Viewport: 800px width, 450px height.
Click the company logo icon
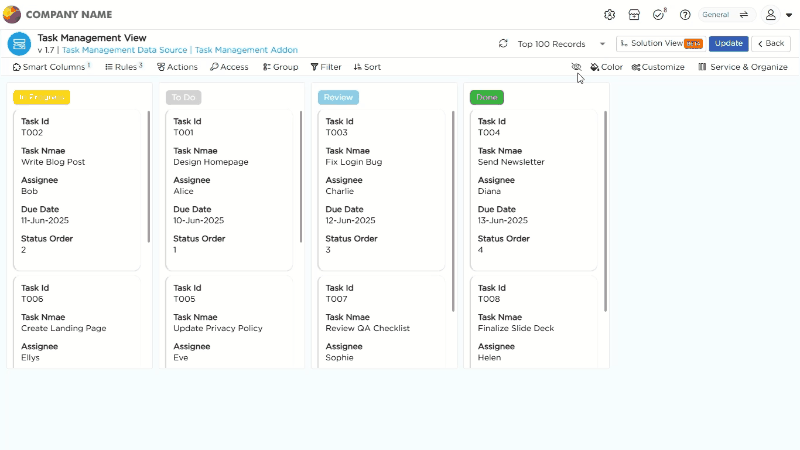click(12, 14)
